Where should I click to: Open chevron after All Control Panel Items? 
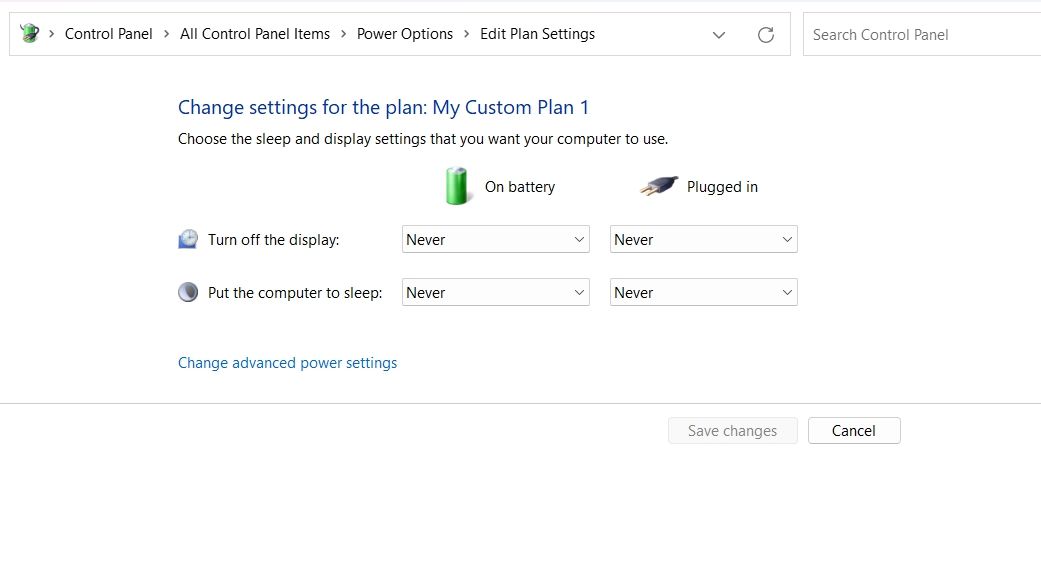point(343,34)
